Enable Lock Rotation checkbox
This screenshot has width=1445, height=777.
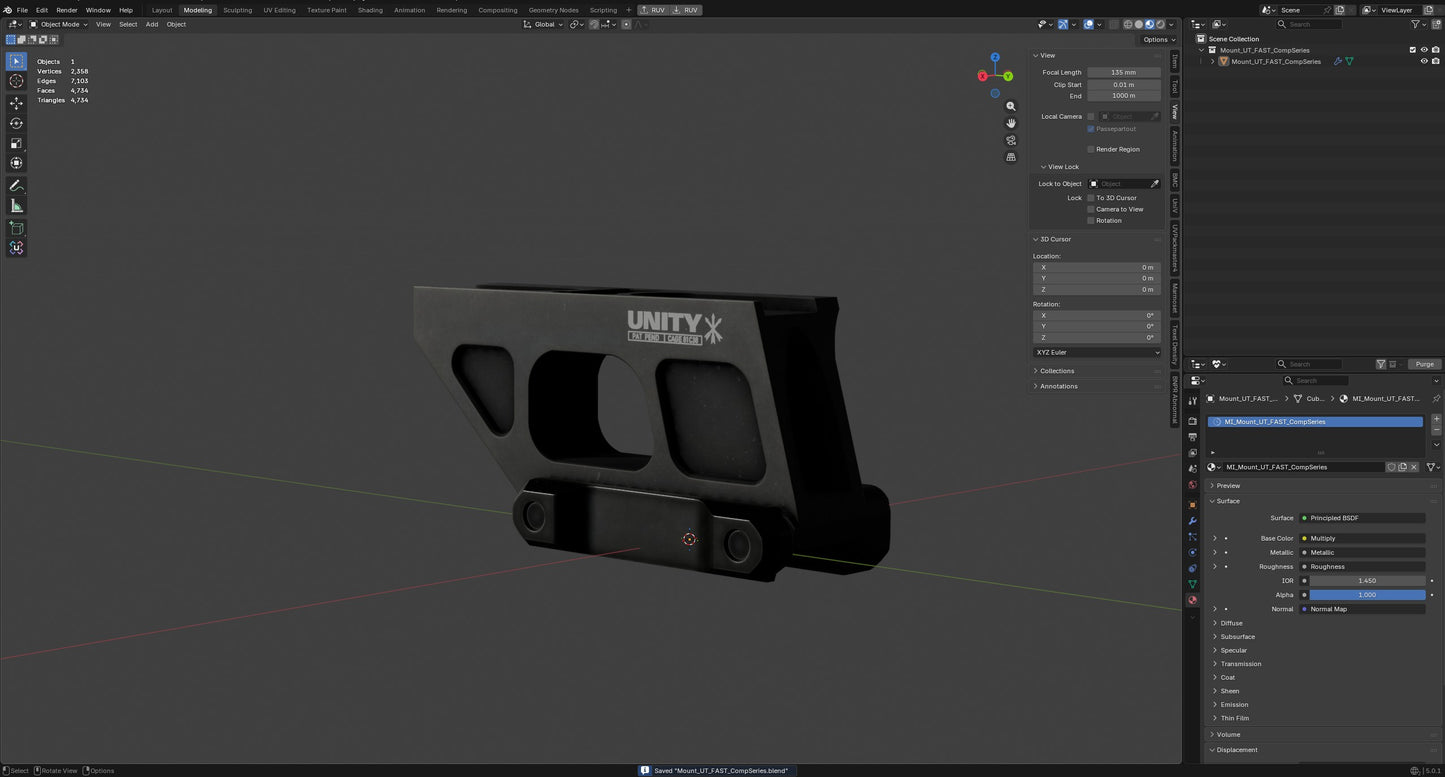pyautogui.click(x=1090, y=220)
